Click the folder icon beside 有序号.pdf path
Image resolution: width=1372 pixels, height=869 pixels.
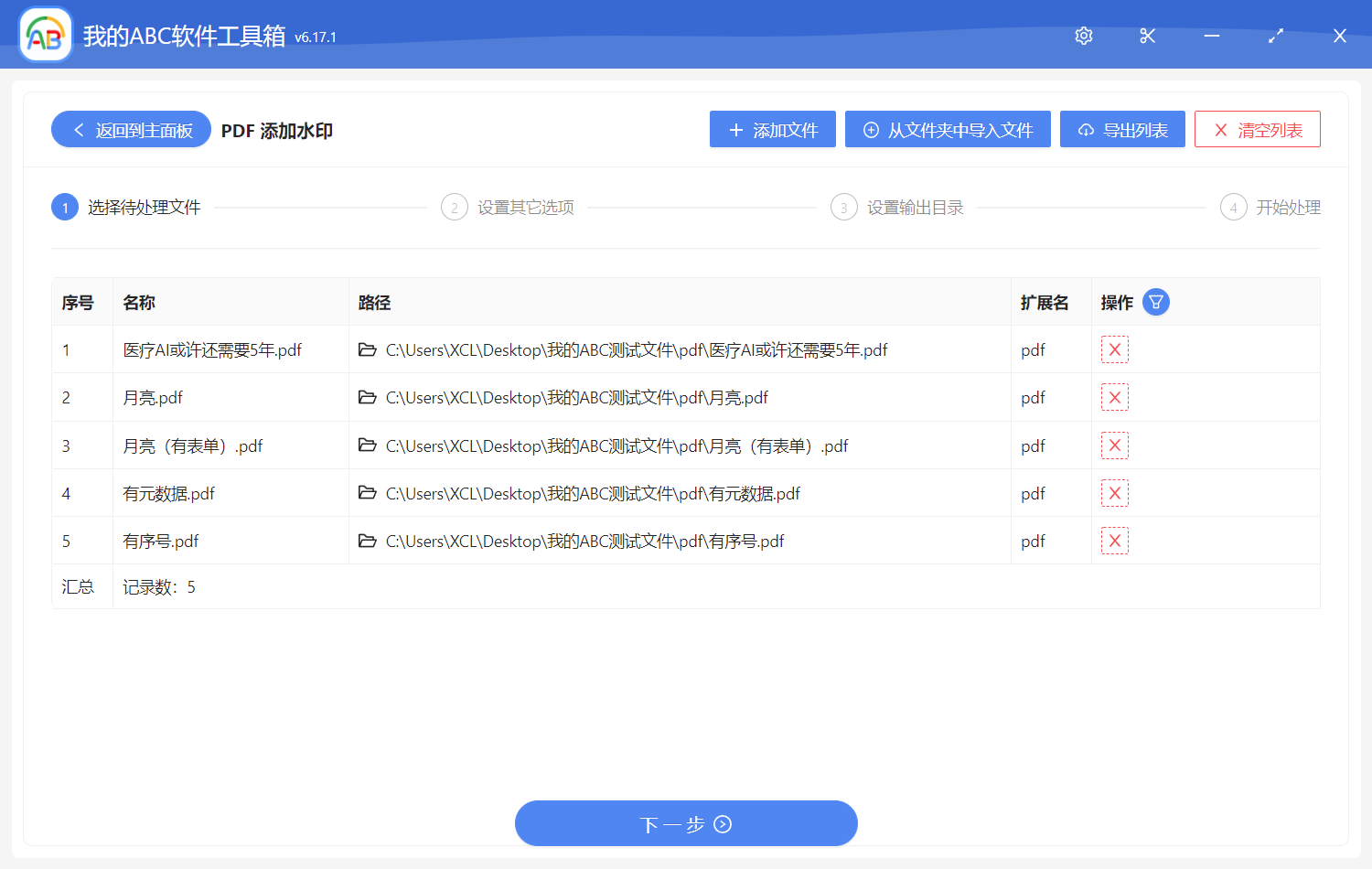(367, 541)
